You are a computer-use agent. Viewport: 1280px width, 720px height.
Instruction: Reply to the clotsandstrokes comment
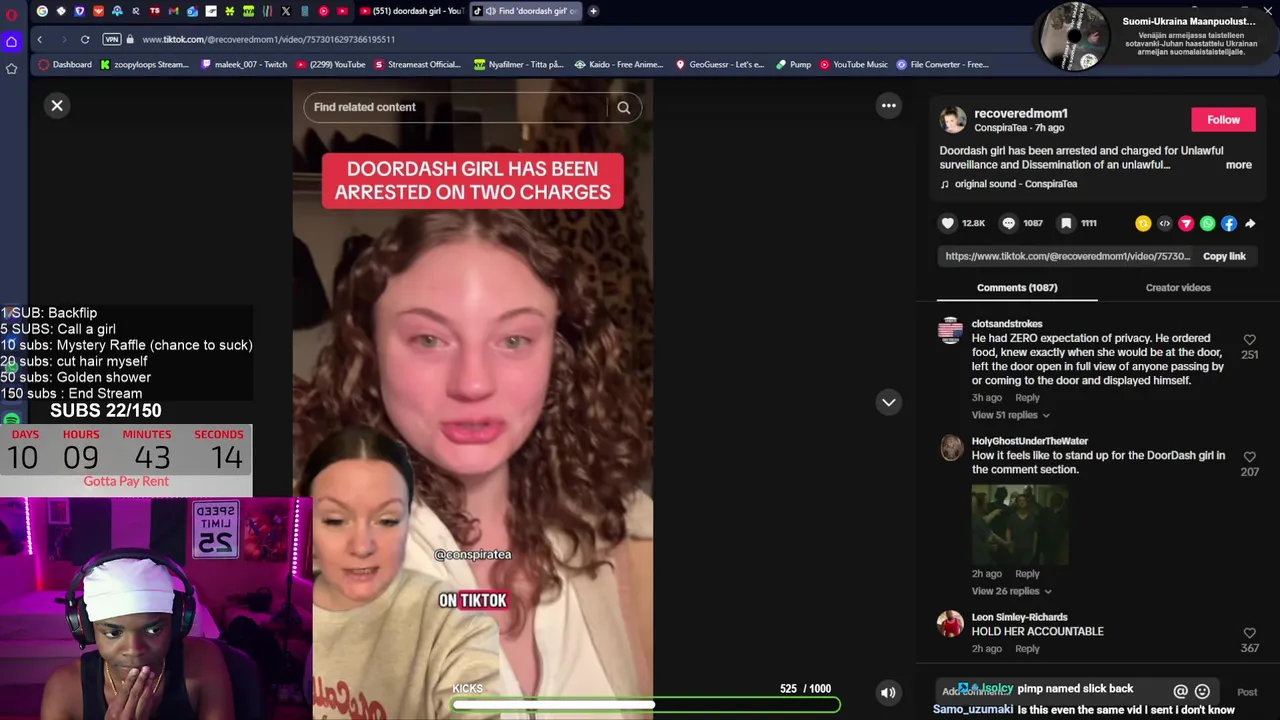tap(1027, 398)
